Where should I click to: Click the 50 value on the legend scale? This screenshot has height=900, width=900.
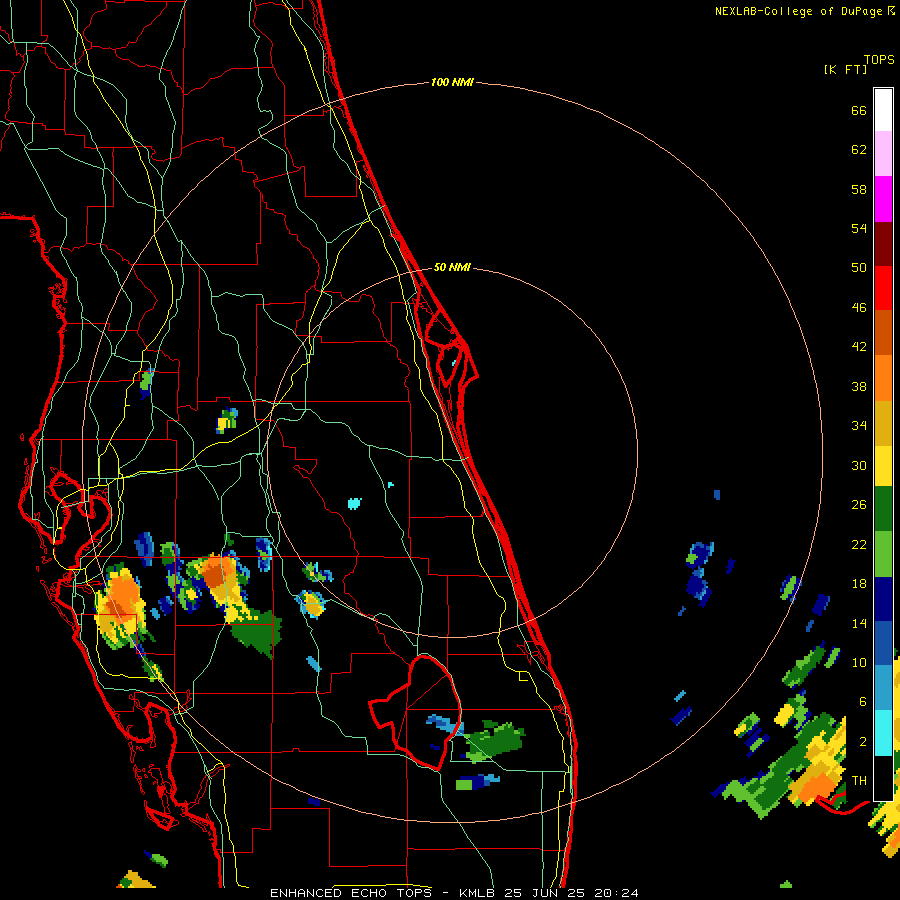point(859,268)
